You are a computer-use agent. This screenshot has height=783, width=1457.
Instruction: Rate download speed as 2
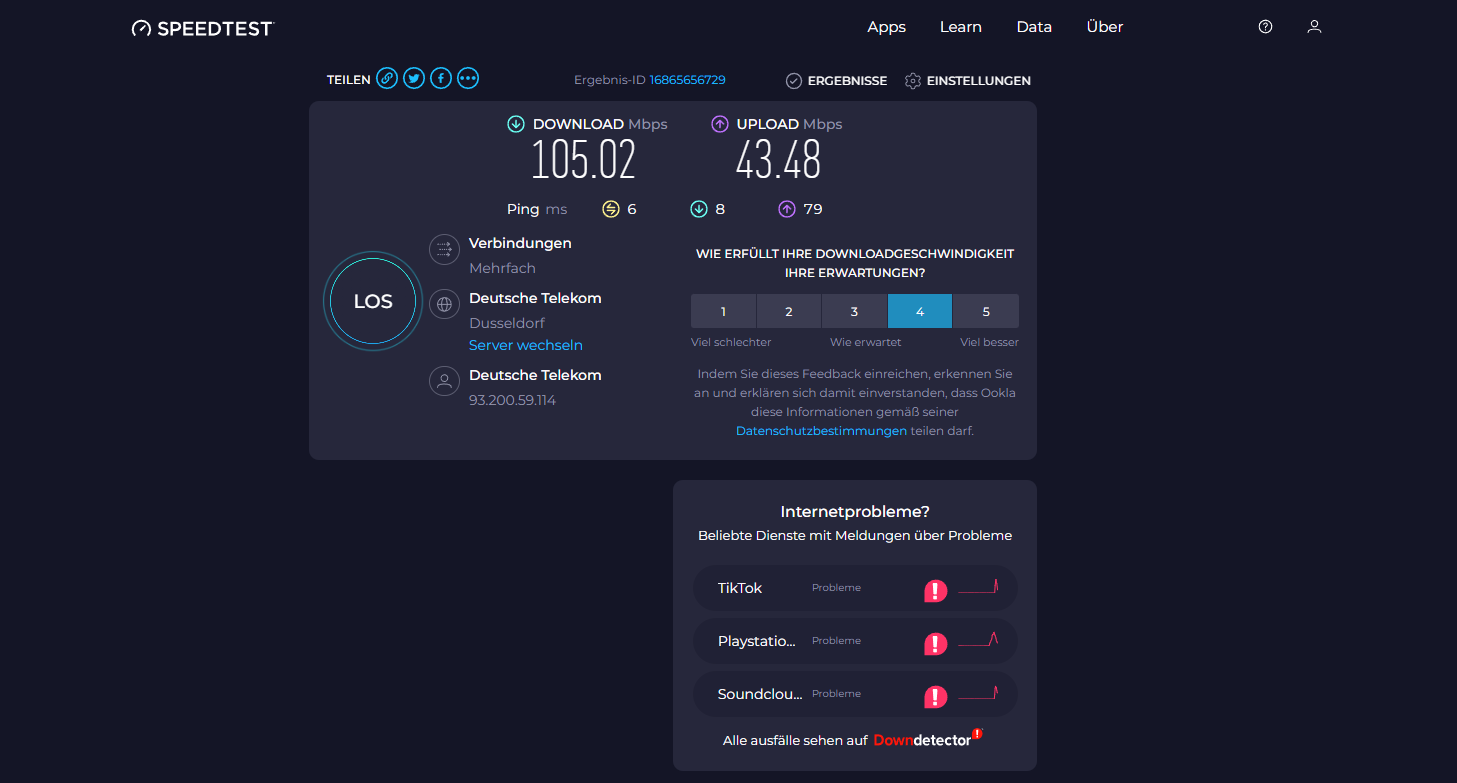(789, 311)
